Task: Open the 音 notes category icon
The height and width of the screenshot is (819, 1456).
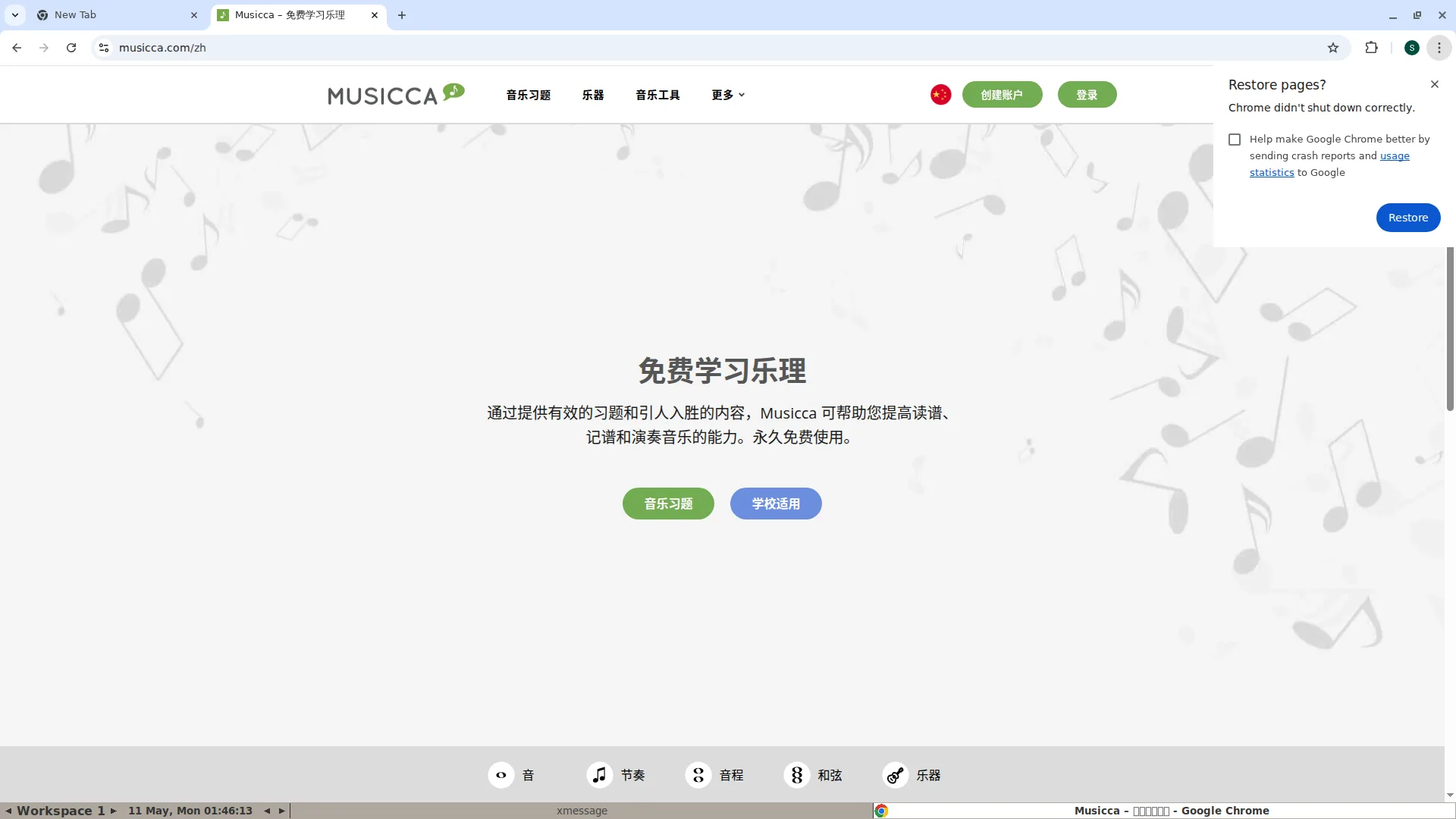Action: point(500,775)
